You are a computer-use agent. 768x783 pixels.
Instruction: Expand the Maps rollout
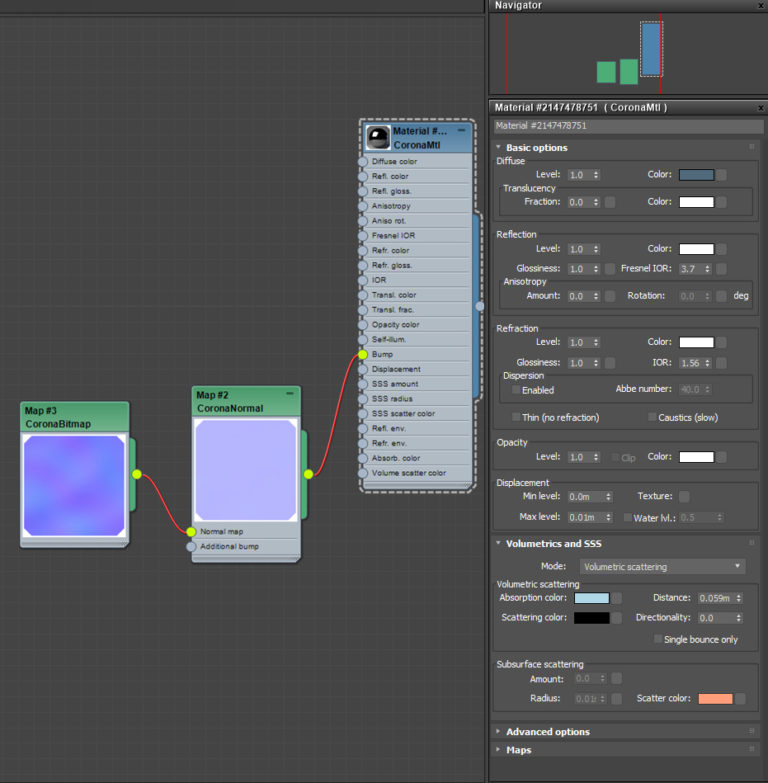tap(518, 750)
